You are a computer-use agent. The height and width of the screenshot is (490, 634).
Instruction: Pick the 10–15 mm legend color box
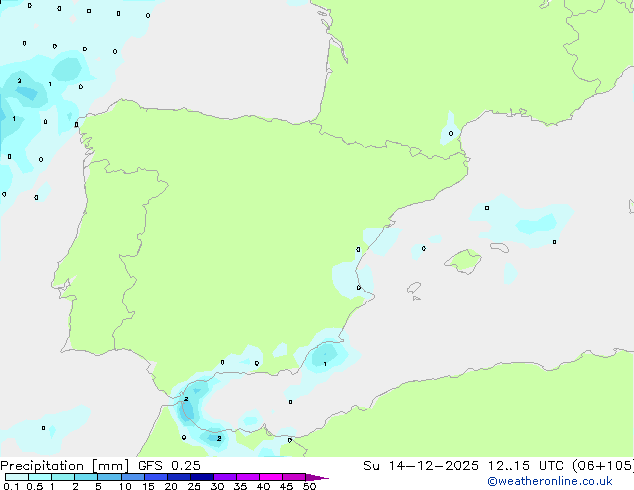133,477
